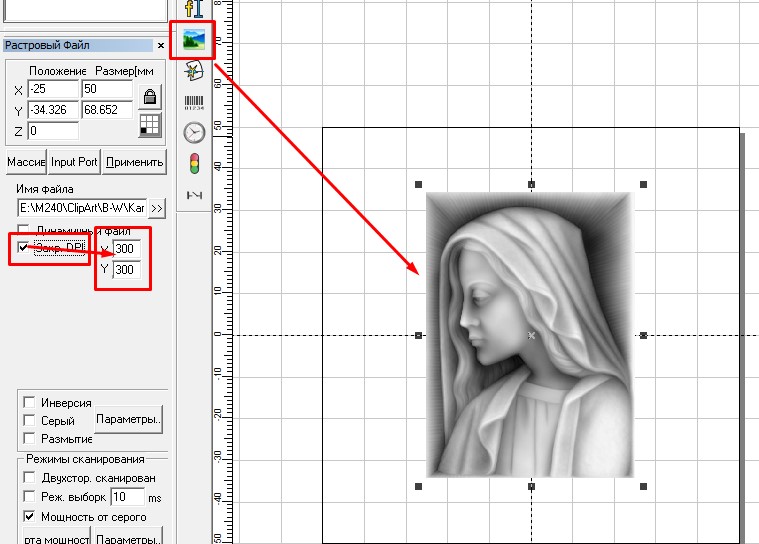This screenshot has width=759, height=544.
Task: Uncheck Мощность от серого option
Action: [x=29, y=516]
